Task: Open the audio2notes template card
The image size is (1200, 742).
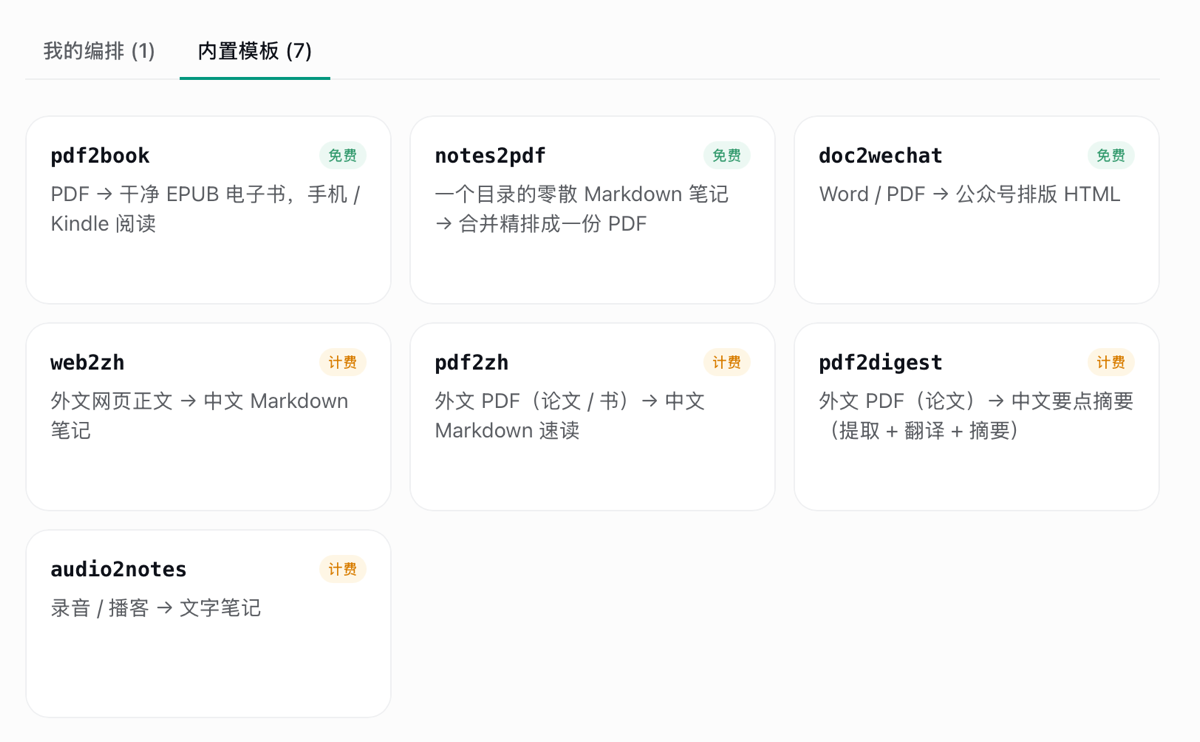Action: 208,624
